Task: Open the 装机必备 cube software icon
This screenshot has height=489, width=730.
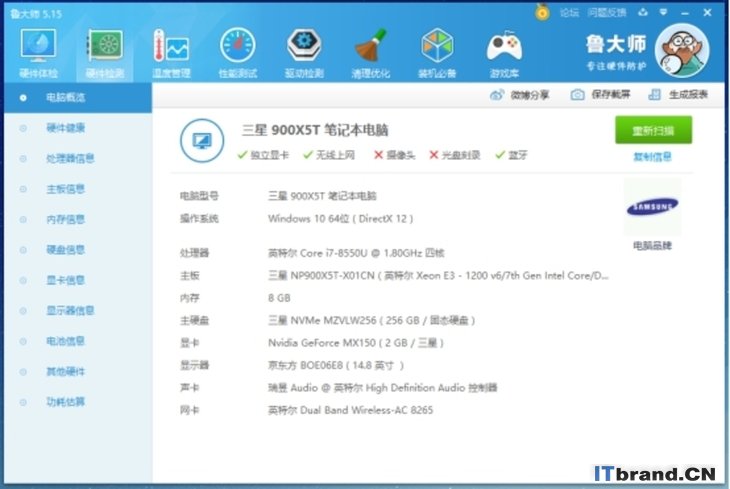Action: pyautogui.click(x=437, y=53)
